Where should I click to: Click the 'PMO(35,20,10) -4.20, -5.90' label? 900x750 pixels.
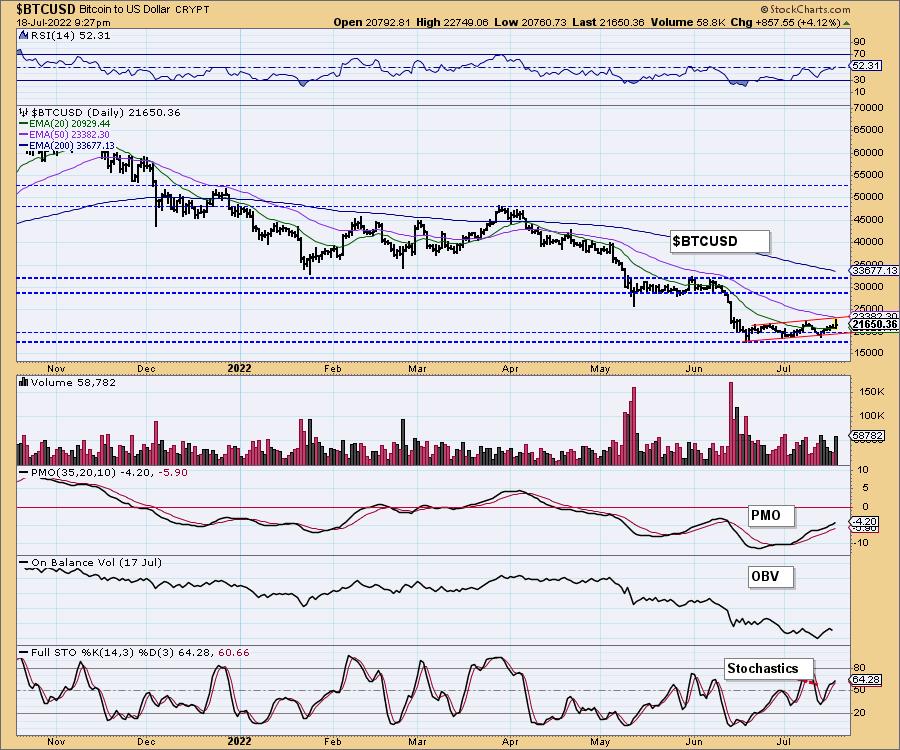109,472
